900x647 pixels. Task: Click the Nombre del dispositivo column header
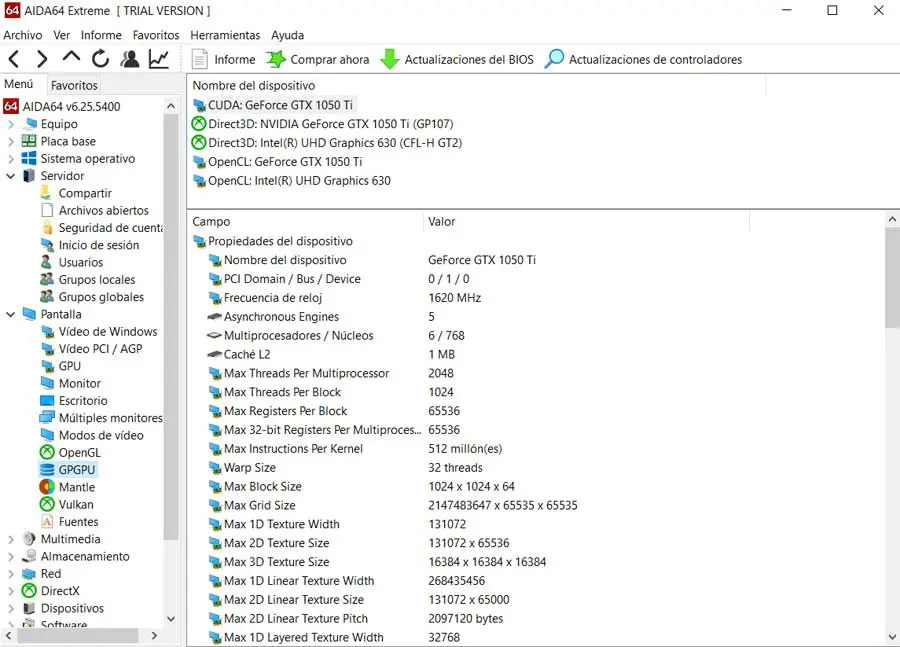[476, 86]
